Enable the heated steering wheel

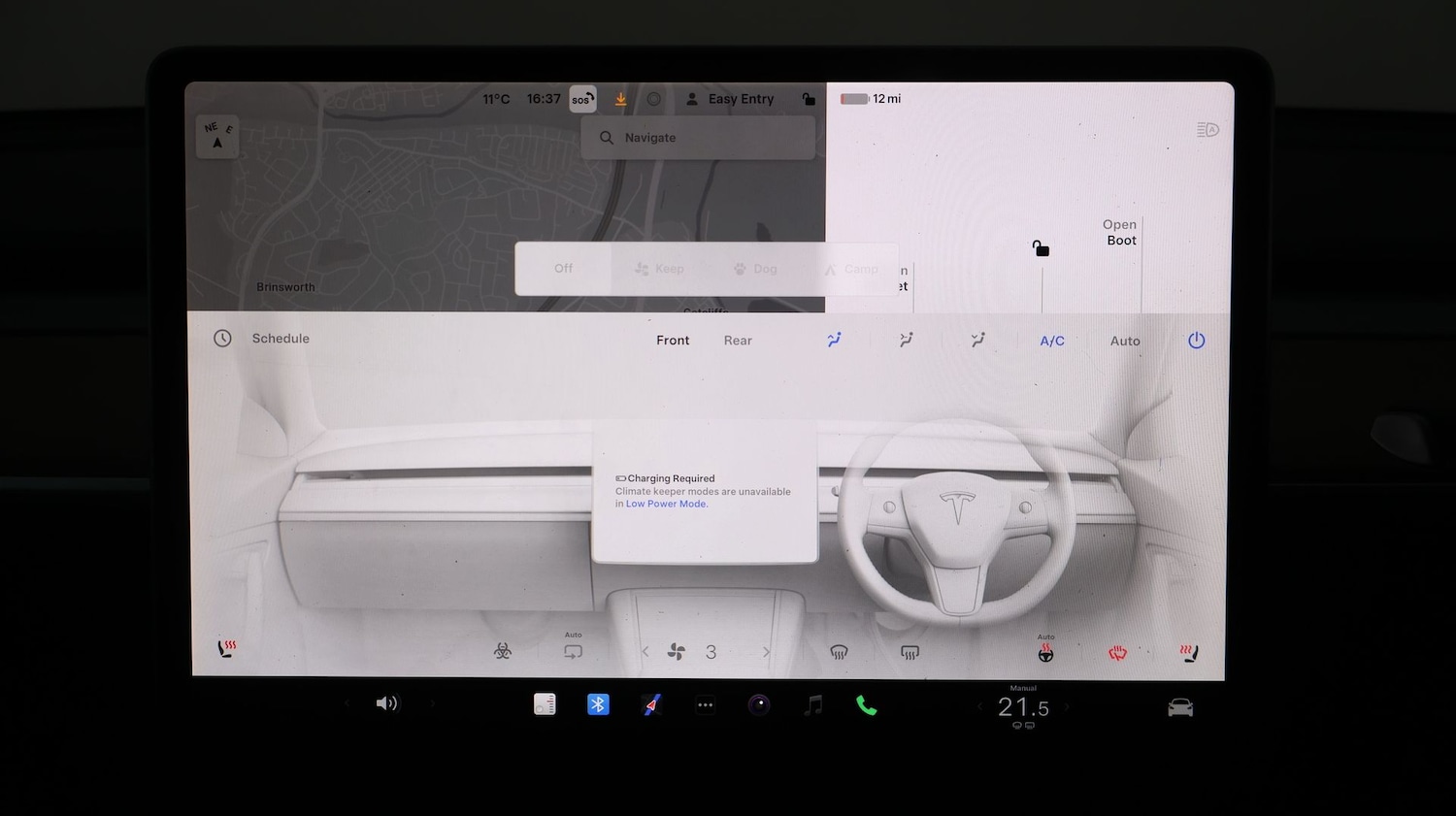point(1045,652)
